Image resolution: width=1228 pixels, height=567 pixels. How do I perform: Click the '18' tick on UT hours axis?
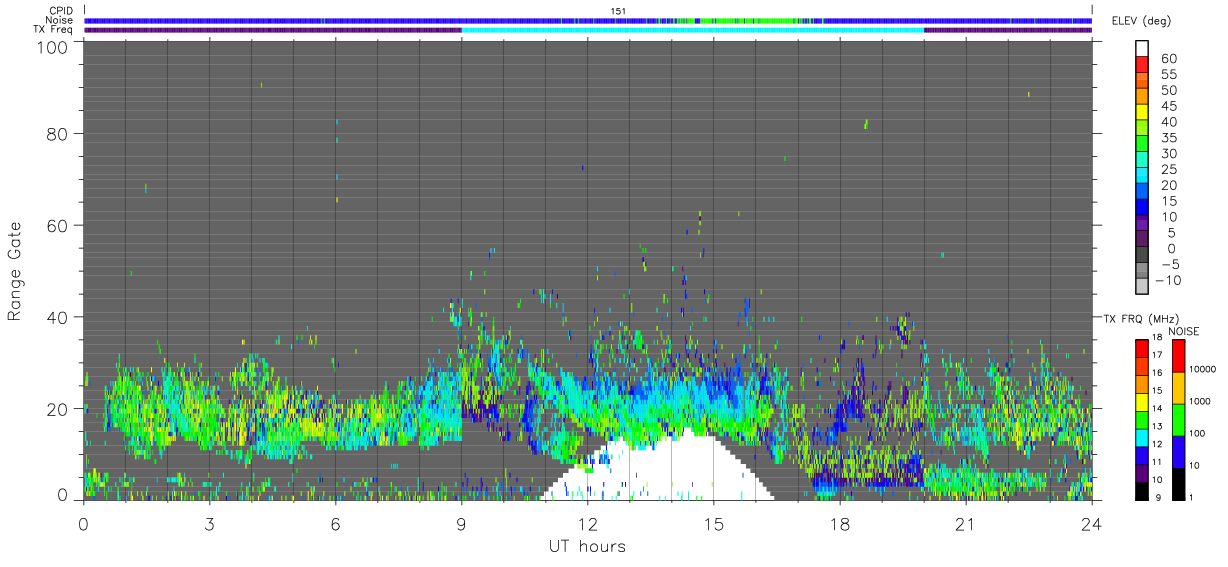tap(840, 523)
